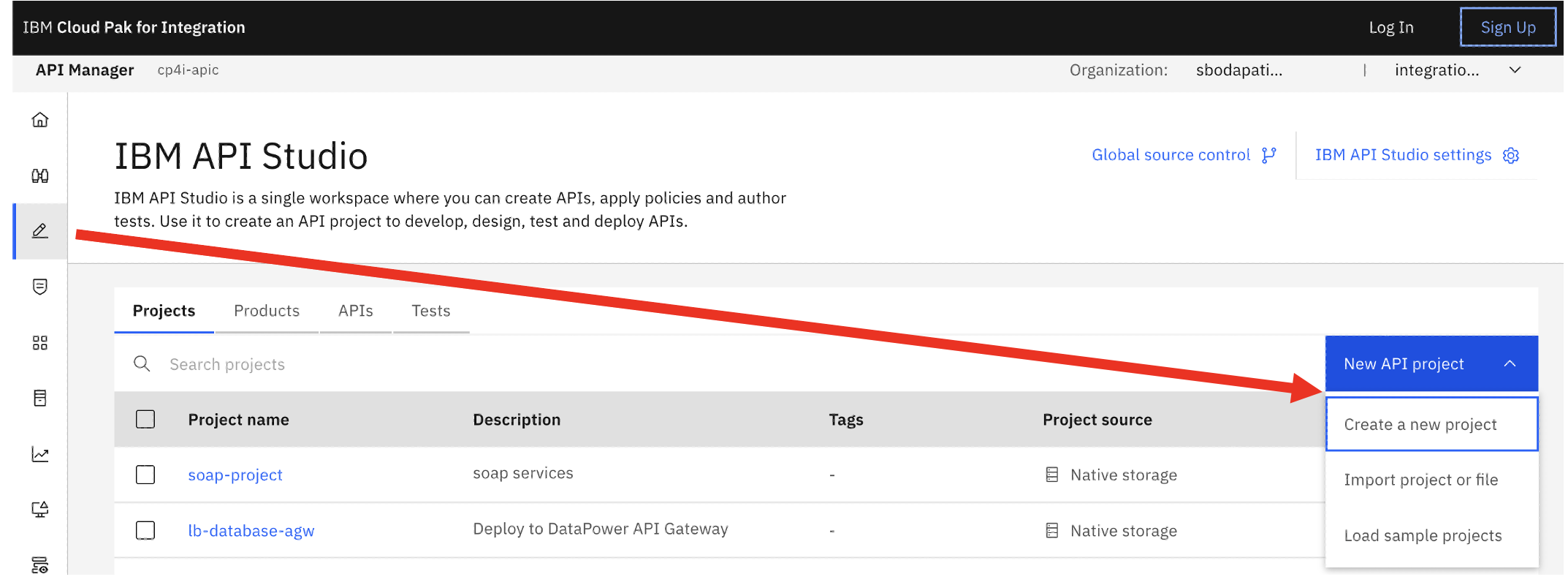This screenshot has height=585, width=1568.
Task: Open the monitor with warning sidebar icon
Action: pos(40,509)
